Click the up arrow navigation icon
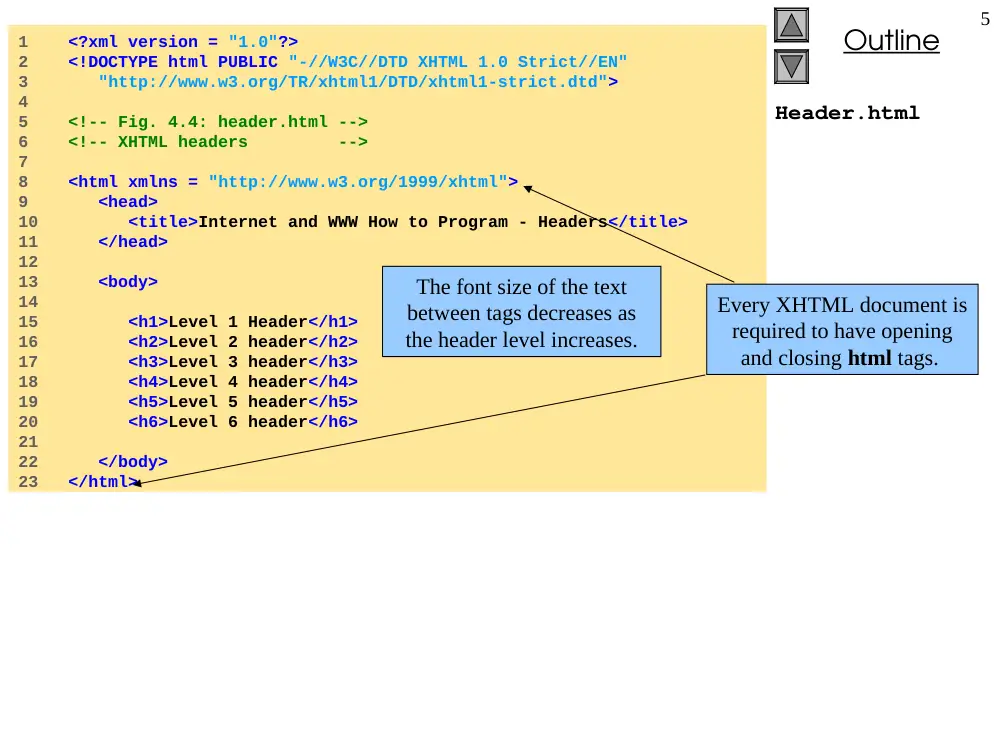Image resolution: width=1000 pixels, height=750 pixels. (791, 26)
